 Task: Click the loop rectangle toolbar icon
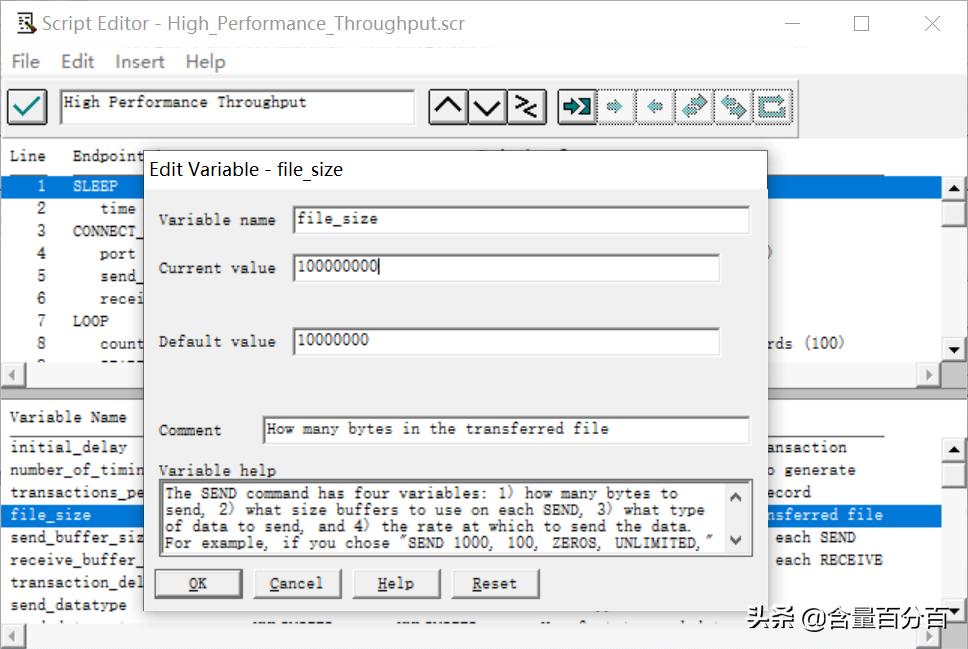tap(772, 107)
